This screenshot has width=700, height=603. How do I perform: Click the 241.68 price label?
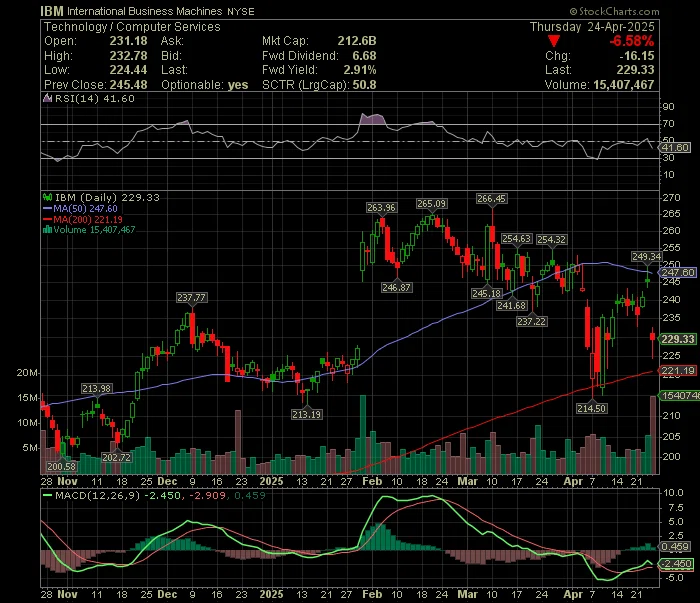click(x=512, y=306)
